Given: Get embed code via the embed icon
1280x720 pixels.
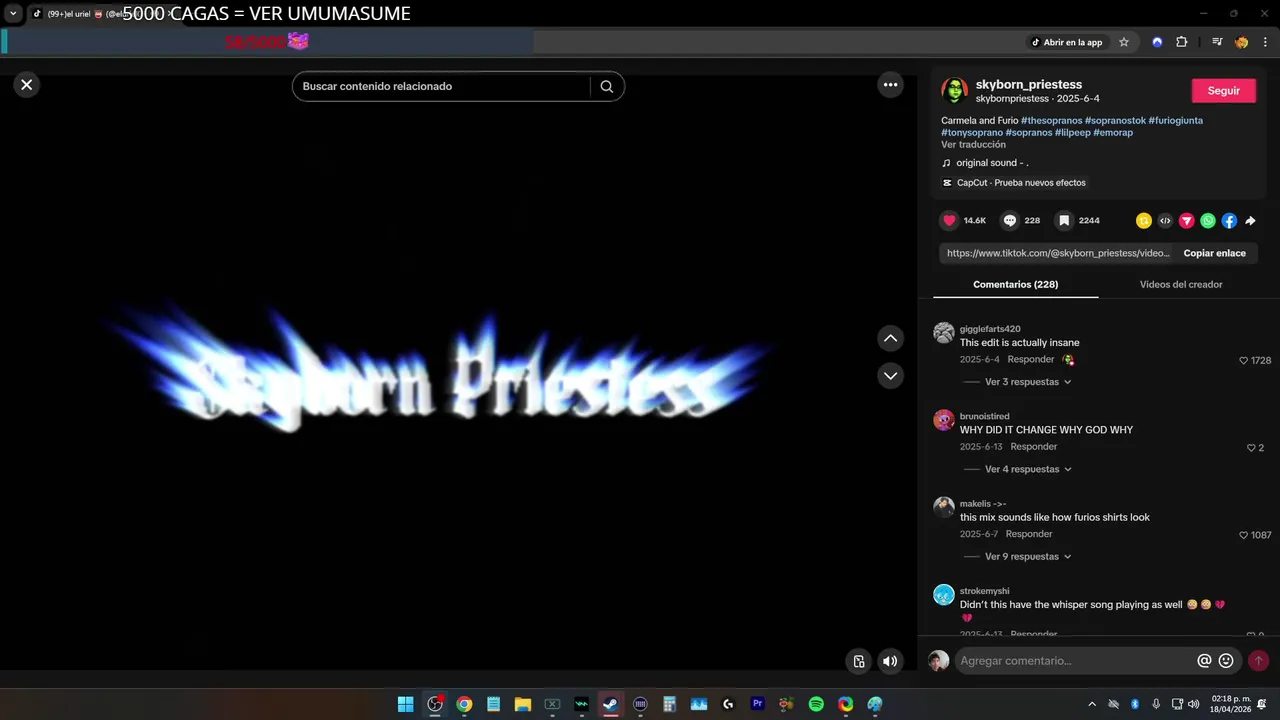Looking at the screenshot, I should [x=1165, y=221].
